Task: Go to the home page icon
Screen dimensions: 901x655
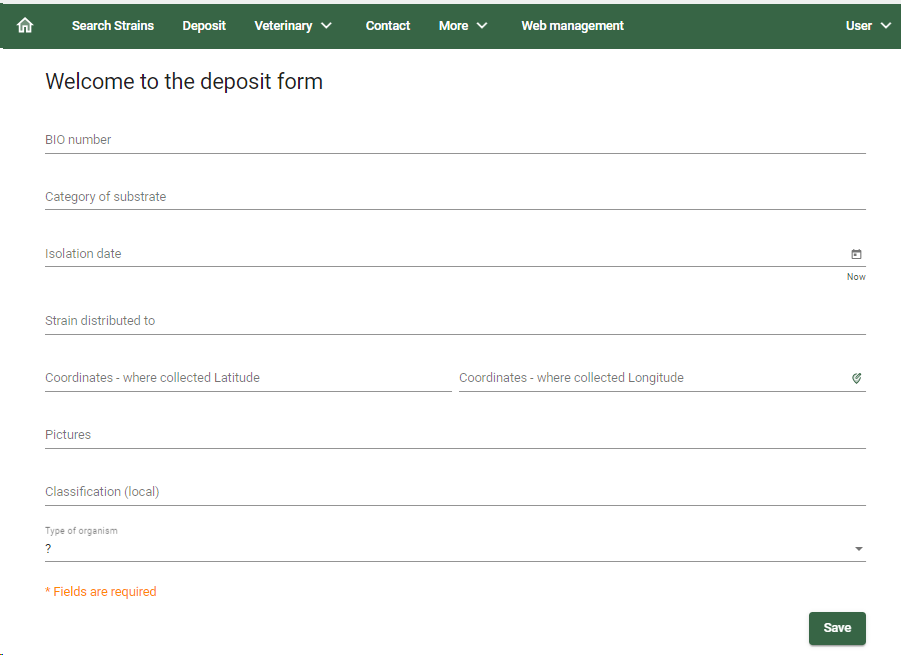Action: point(25,25)
